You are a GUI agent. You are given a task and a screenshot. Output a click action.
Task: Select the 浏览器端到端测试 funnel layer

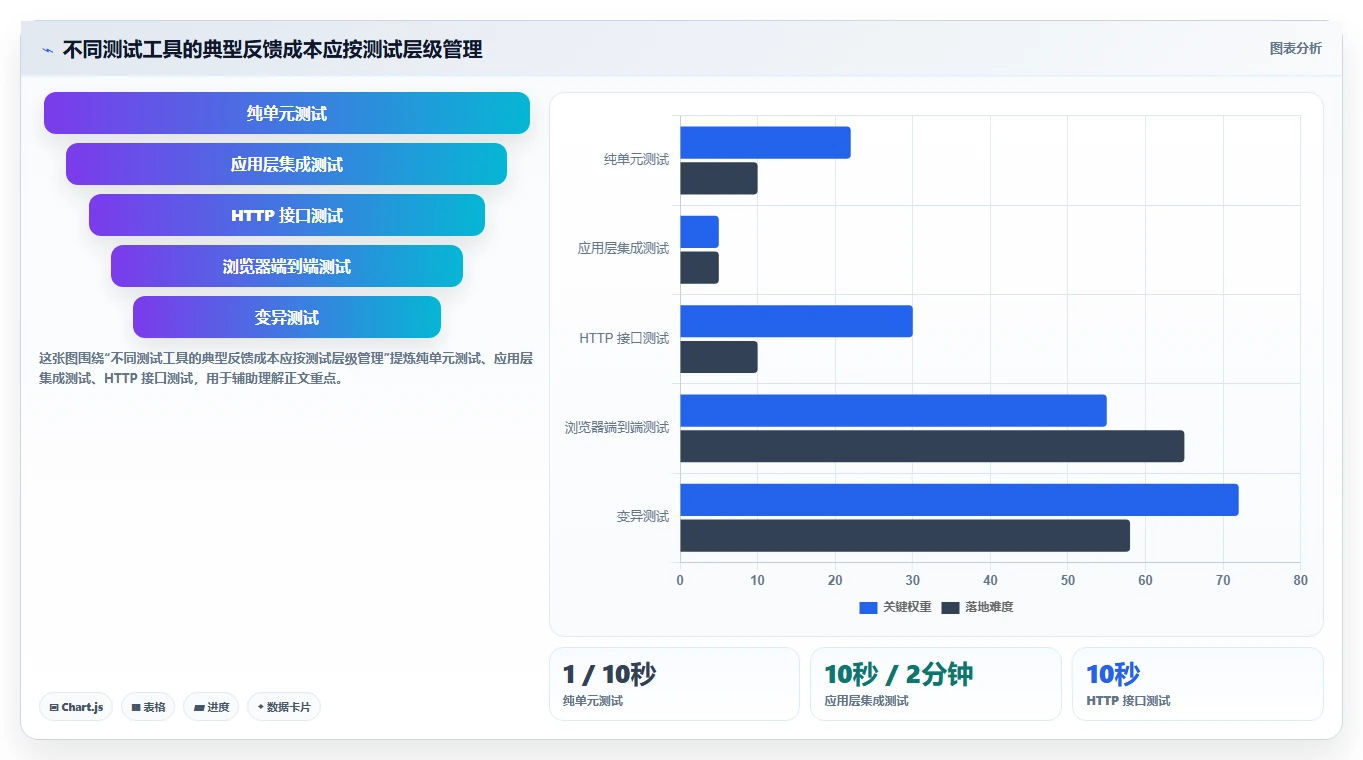(x=287, y=266)
